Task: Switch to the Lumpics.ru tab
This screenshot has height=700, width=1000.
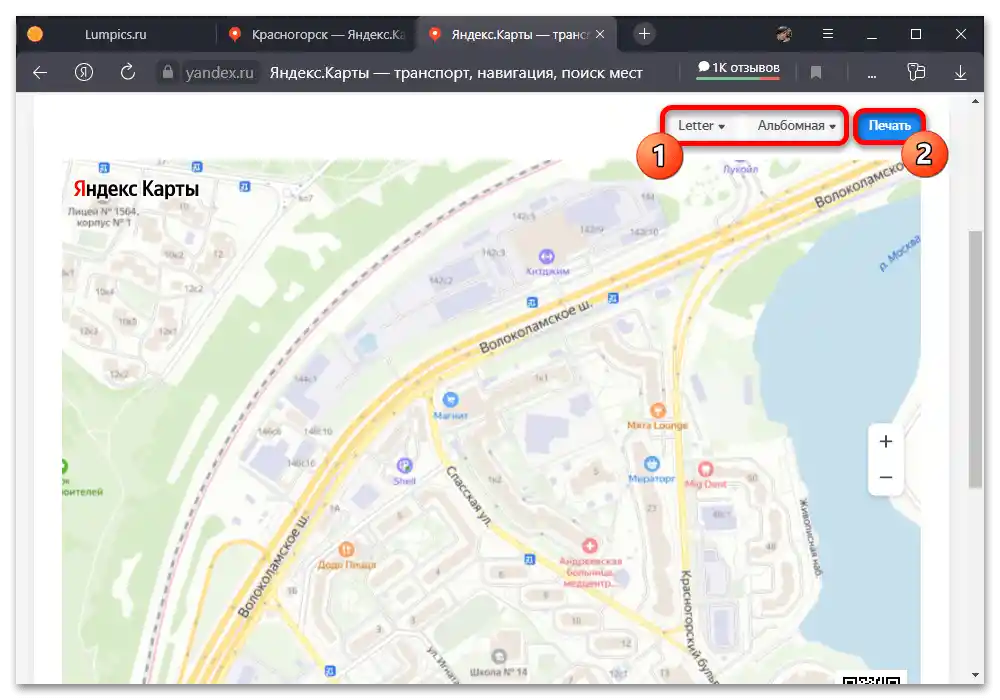Action: point(115,34)
